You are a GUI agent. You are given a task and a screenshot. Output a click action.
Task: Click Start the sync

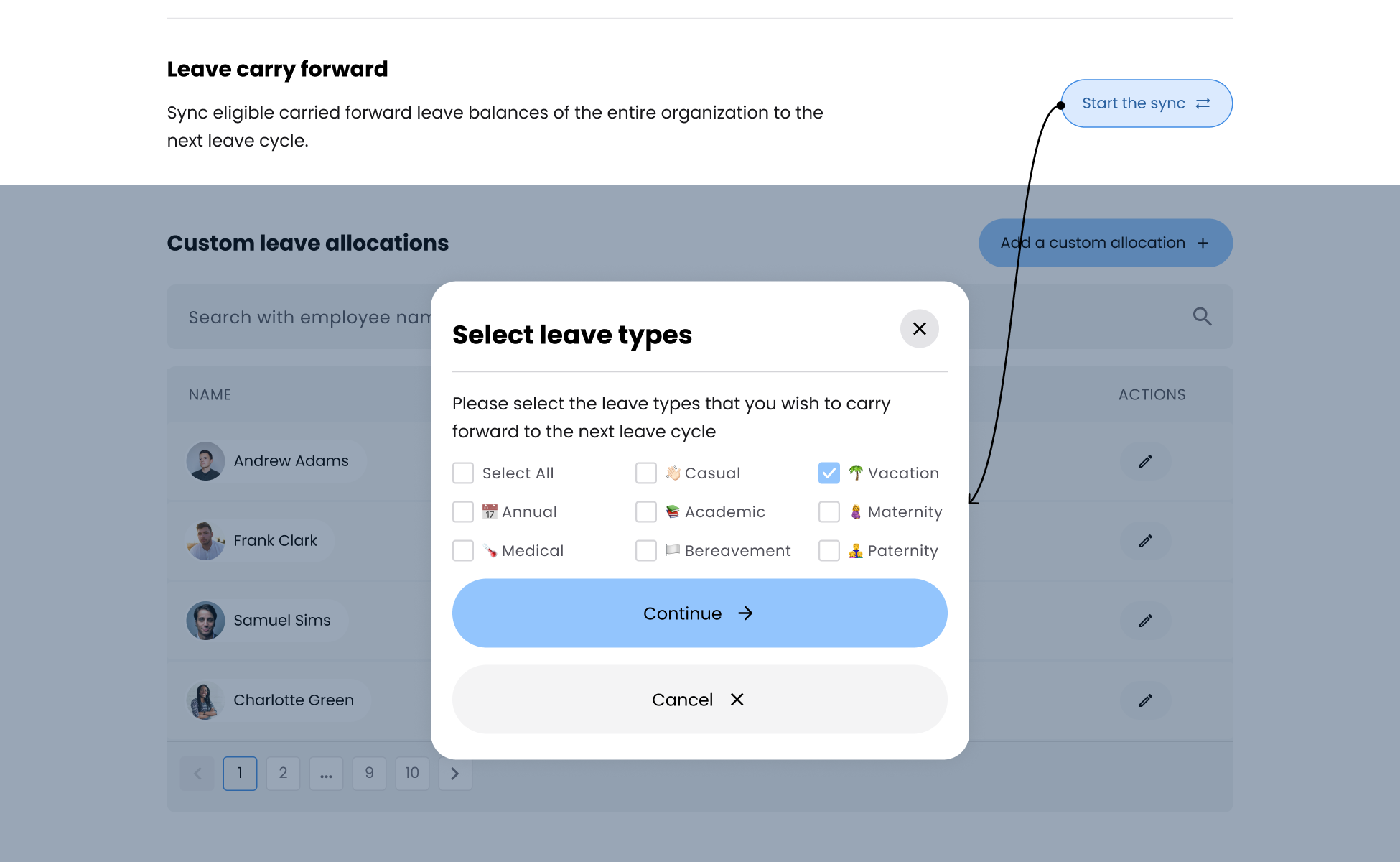coord(1146,103)
